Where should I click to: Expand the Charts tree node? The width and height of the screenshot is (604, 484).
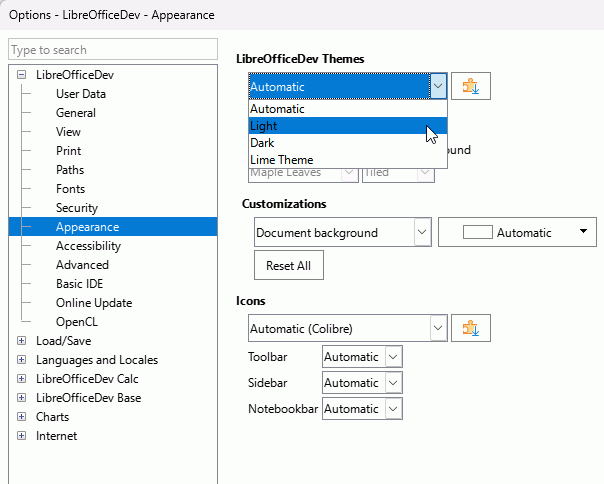point(22,417)
